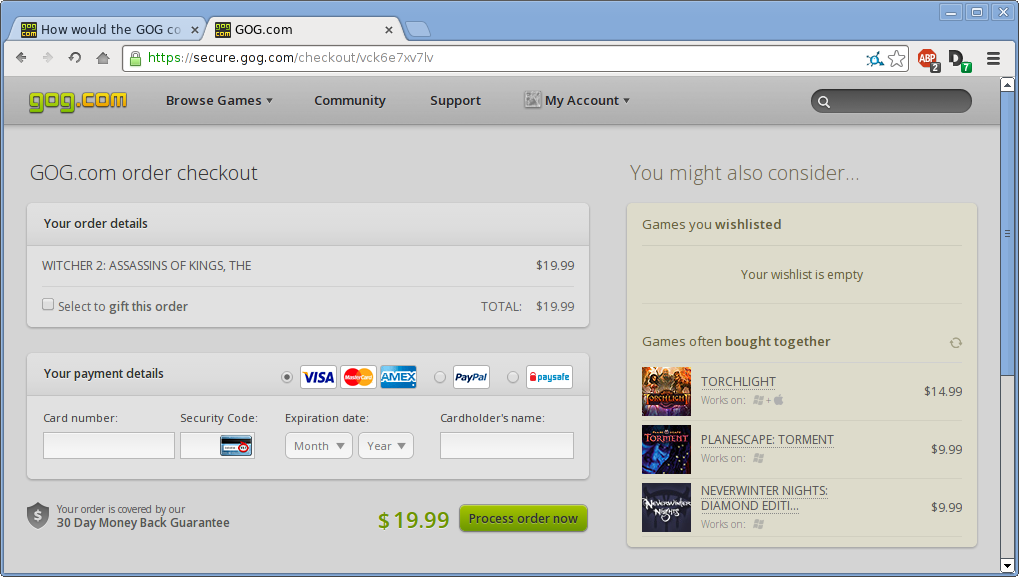The image size is (1019, 577).
Task: Open the browser home page icon
Action: coord(103,58)
